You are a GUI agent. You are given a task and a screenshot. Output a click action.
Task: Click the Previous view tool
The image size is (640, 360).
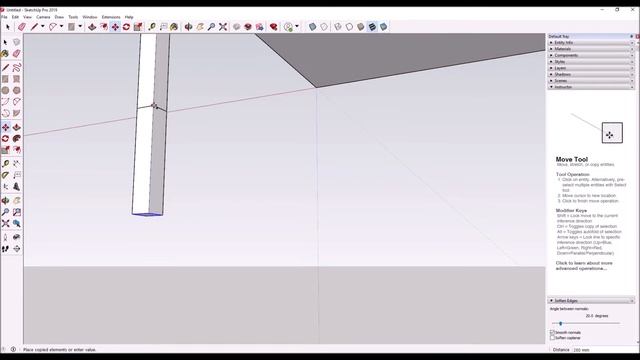[x=17, y=224]
